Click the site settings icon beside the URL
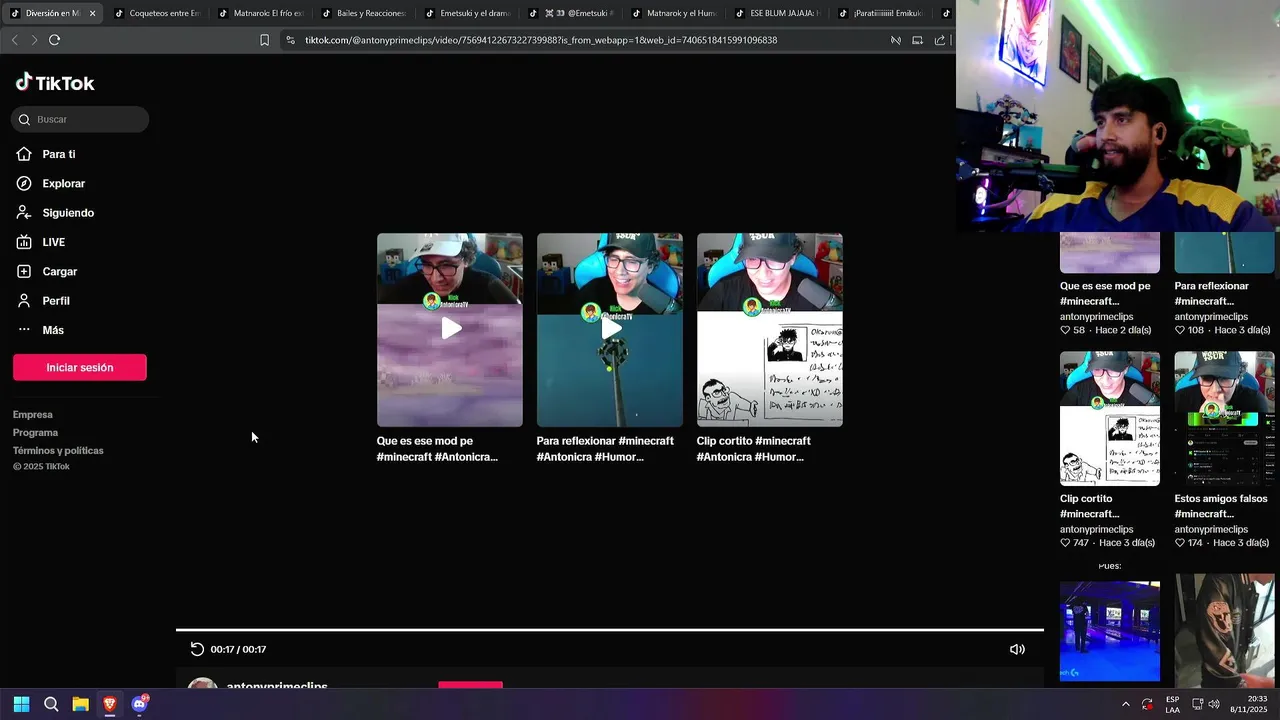The height and width of the screenshot is (720, 1280). [290, 40]
